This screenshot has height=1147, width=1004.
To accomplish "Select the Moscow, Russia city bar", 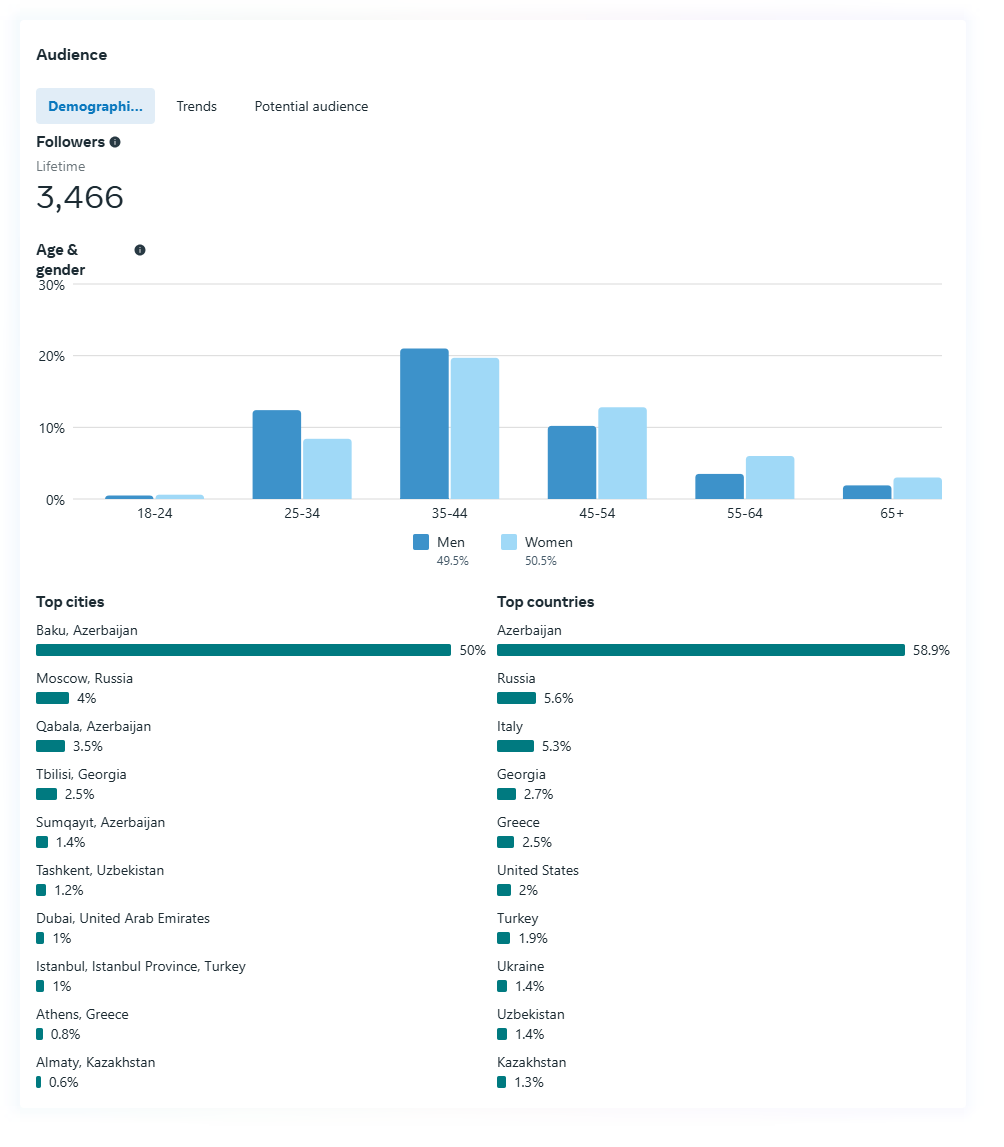I will [52, 698].
